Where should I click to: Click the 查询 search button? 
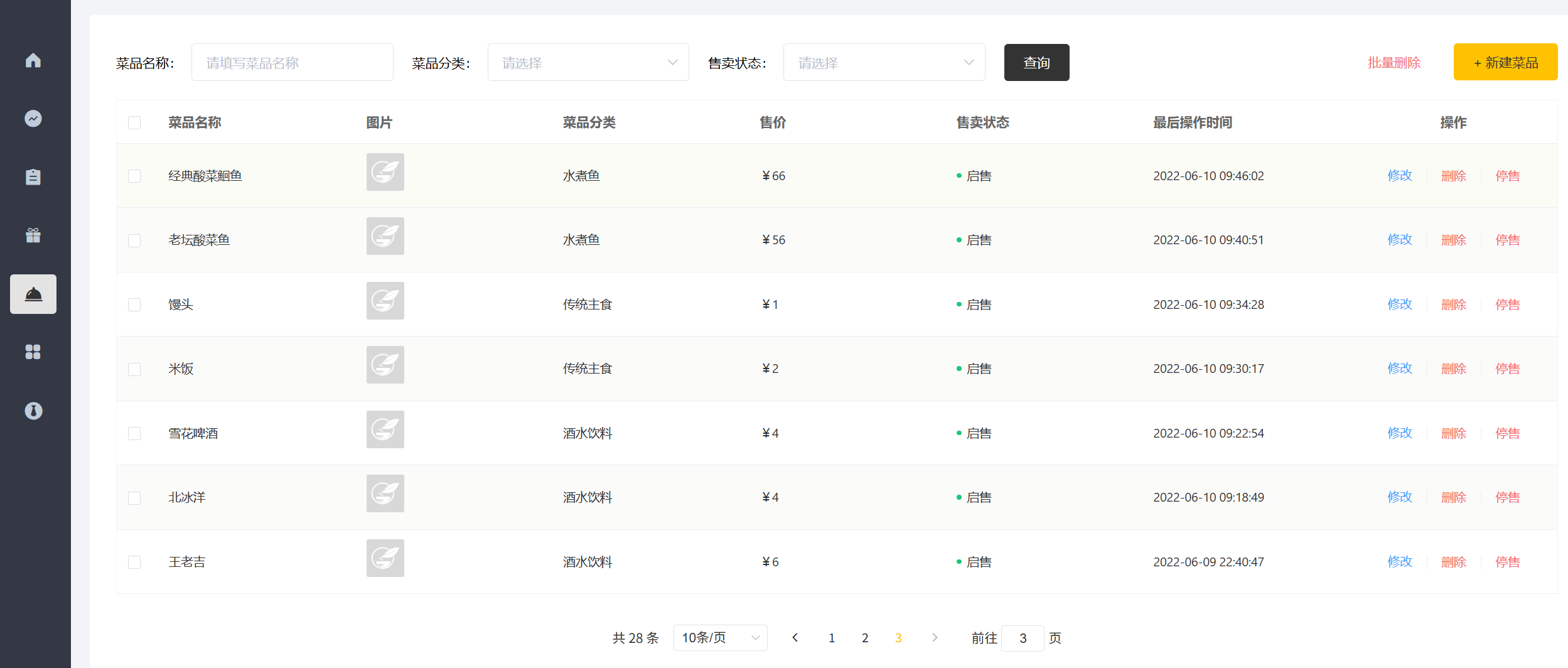tap(1036, 62)
